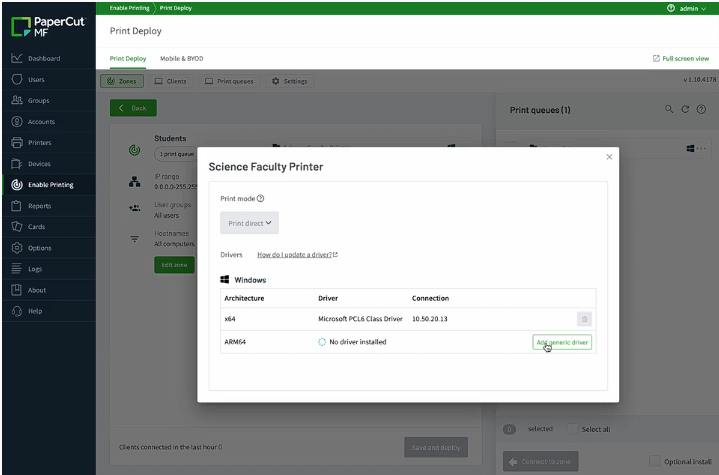Screen dimensions: 719x475
Task: Search print queues with magnifier icon
Action: click(669, 109)
